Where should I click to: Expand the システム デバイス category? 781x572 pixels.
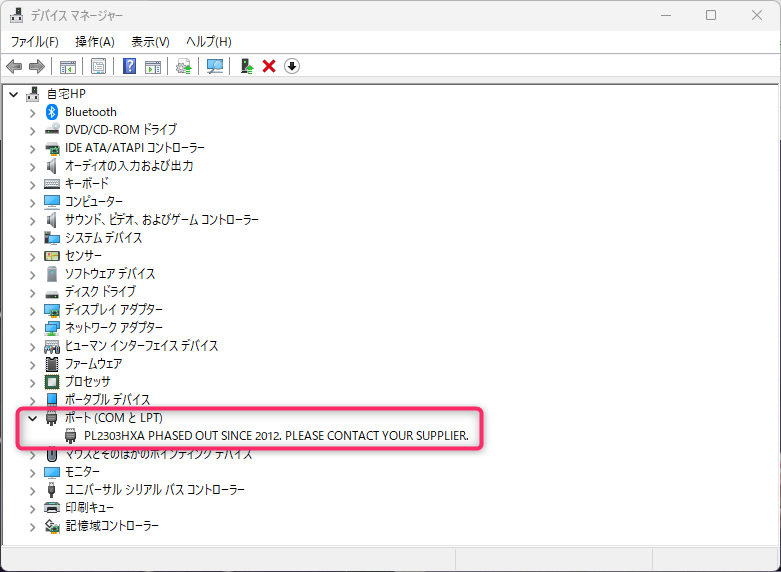pos(32,239)
